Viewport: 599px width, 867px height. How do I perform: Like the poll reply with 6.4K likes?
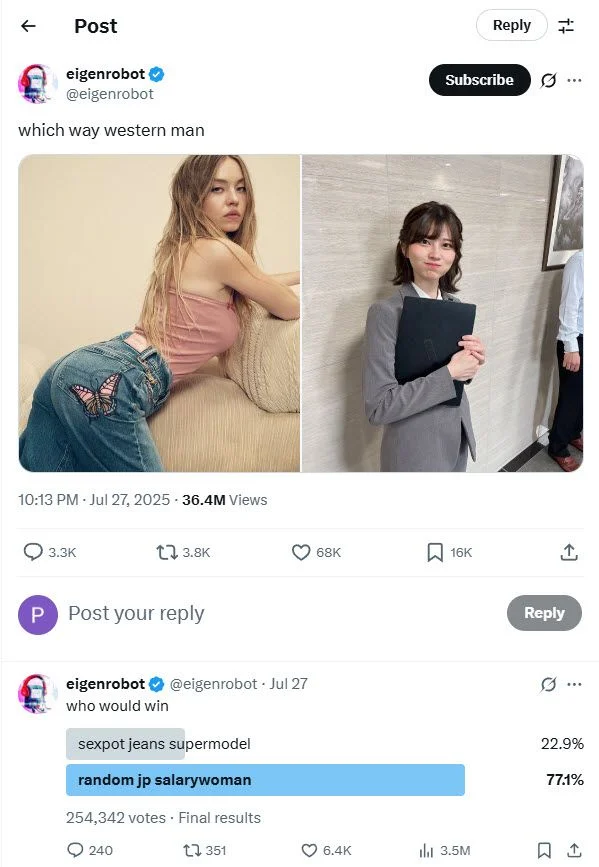tap(309, 850)
